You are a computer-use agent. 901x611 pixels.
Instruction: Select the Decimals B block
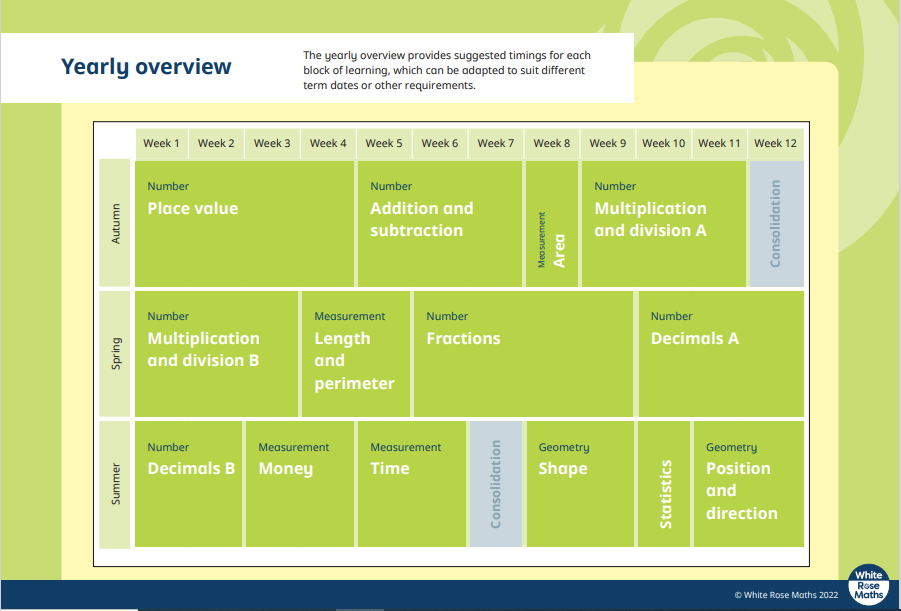click(188, 483)
